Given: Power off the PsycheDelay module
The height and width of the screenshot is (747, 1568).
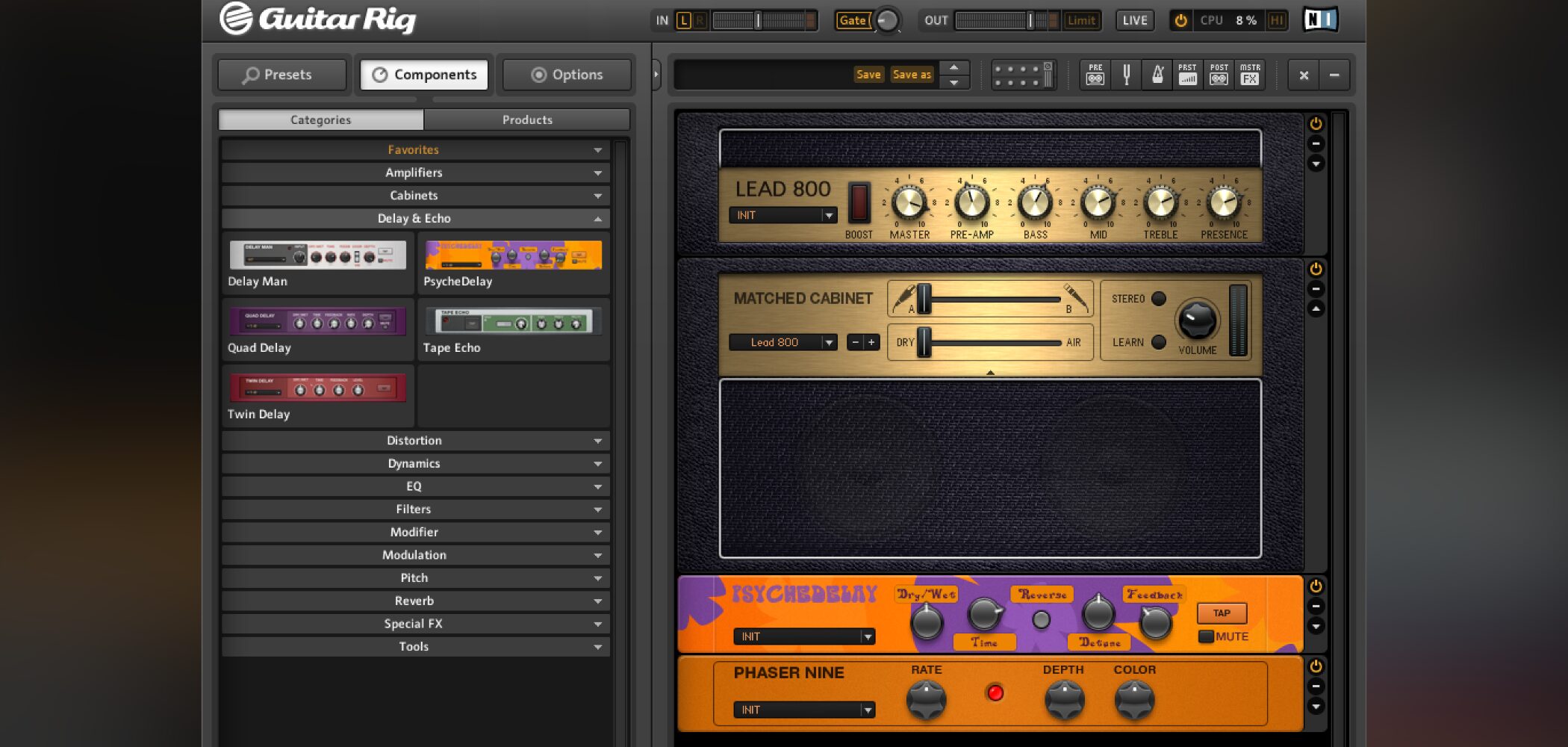Looking at the screenshot, I should (1316, 586).
